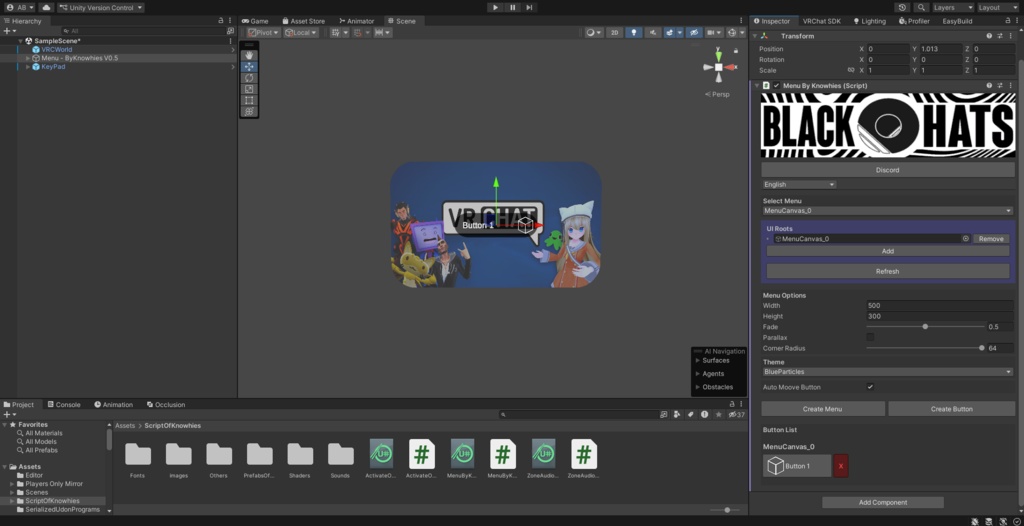Select the Hand view tool

249,56
